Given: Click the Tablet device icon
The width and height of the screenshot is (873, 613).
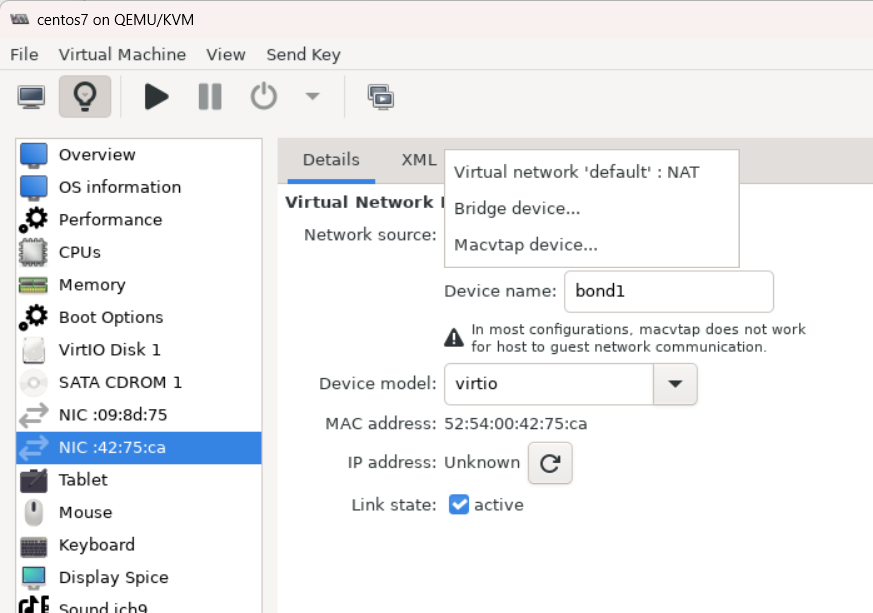Looking at the screenshot, I should click(x=33, y=480).
